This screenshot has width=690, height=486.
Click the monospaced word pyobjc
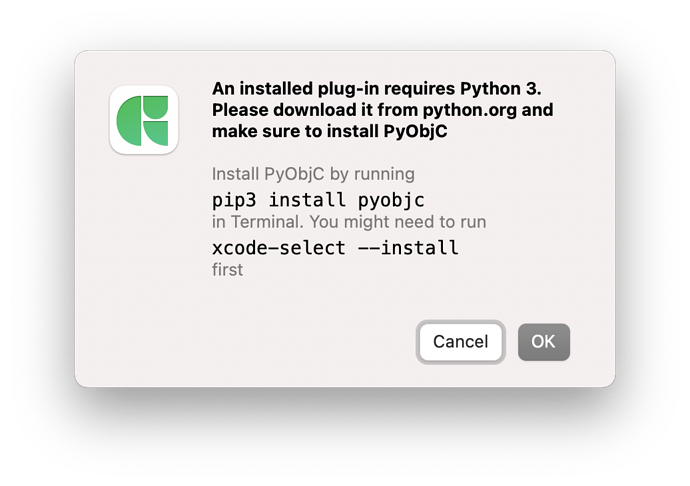click(x=391, y=200)
